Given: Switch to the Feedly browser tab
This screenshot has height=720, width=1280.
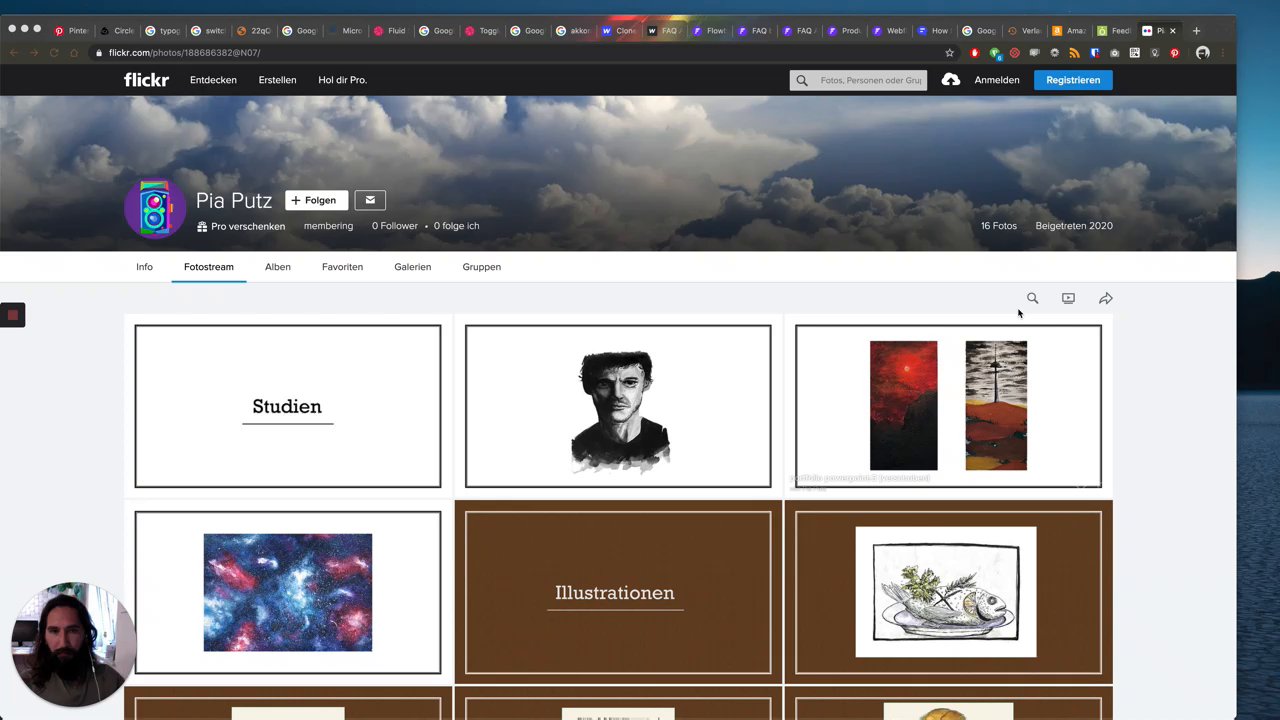Looking at the screenshot, I should (1113, 31).
